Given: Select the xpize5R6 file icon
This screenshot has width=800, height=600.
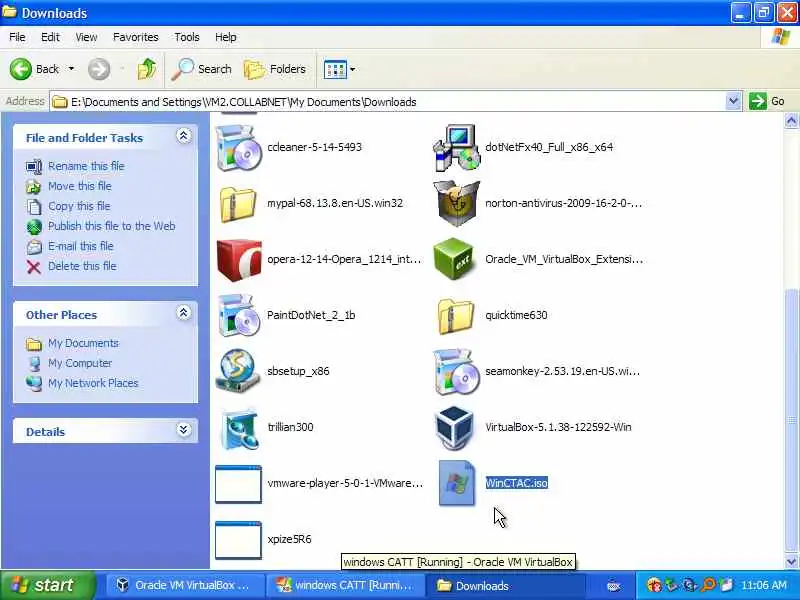Looking at the screenshot, I should pos(238,540).
